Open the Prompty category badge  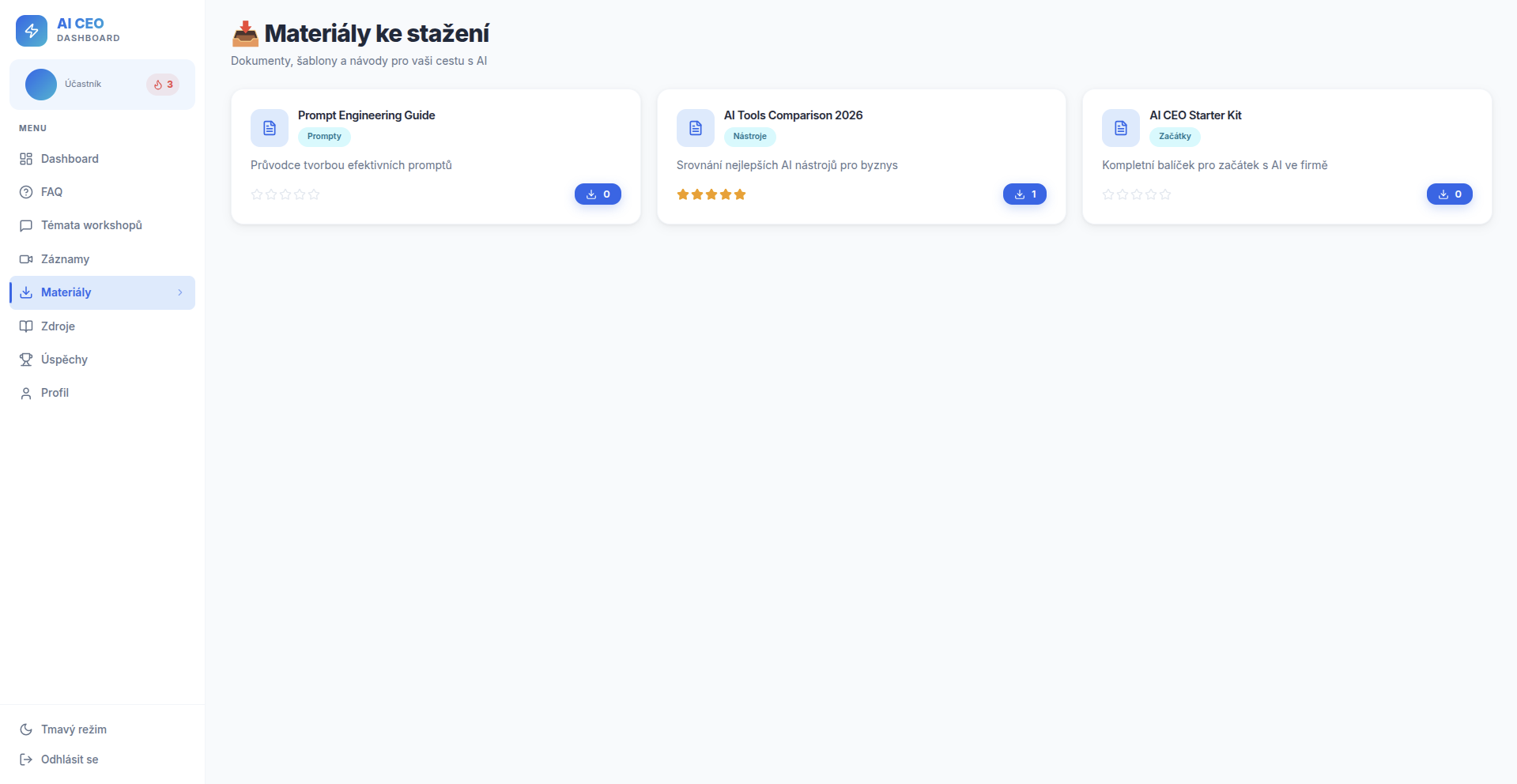[x=323, y=136]
